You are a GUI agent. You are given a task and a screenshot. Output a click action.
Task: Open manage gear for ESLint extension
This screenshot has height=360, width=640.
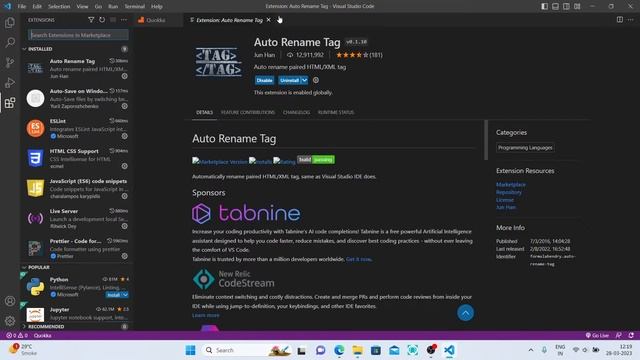(x=124, y=136)
